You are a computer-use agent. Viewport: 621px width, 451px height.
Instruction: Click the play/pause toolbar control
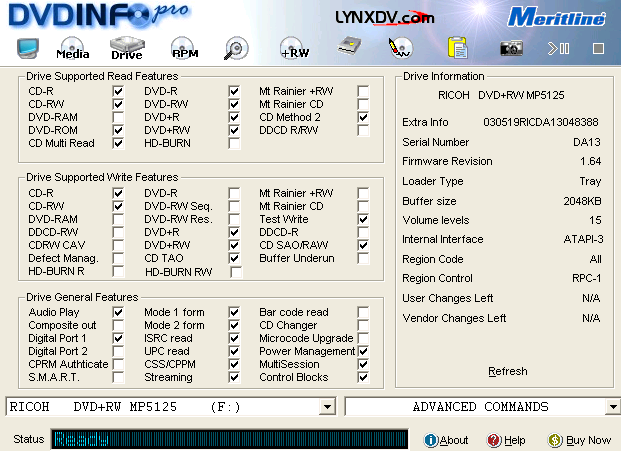(x=558, y=49)
